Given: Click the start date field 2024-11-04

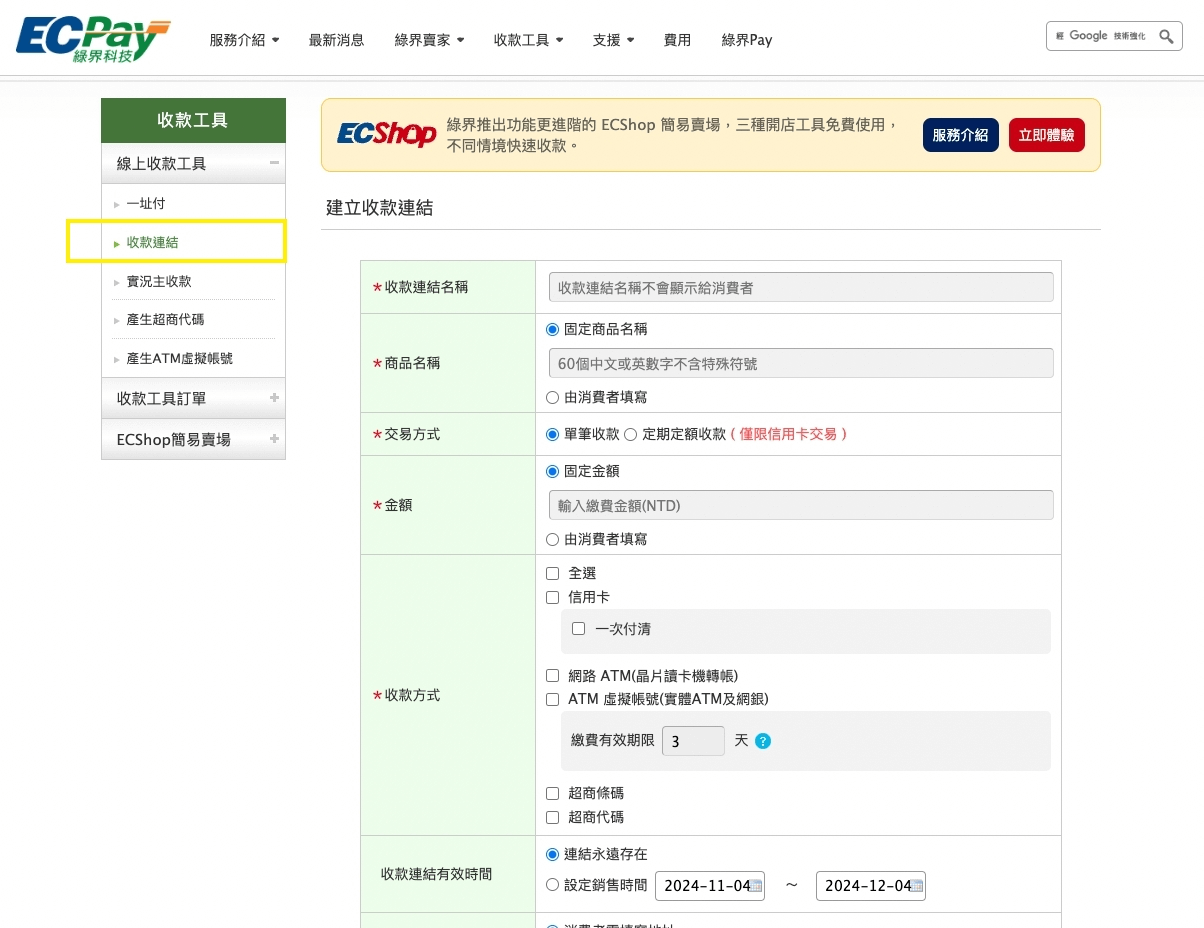Looking at the screenshot, I should tap(709, 886).
